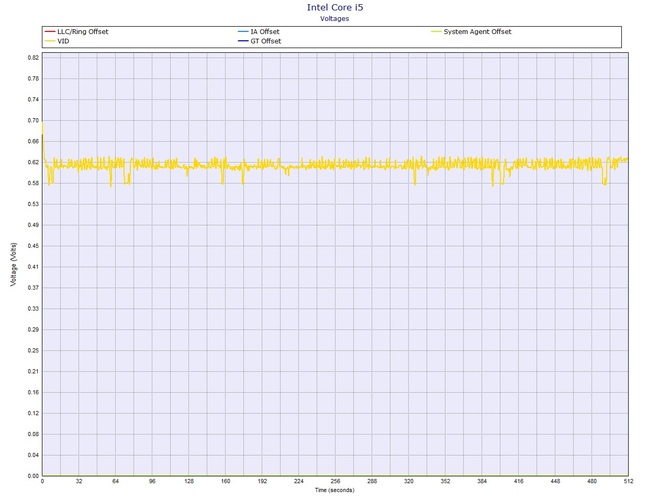Viewport: 670px width, 502px height.
Task: Click the Voltage (Volts) axis label
Action: point(14,264)
